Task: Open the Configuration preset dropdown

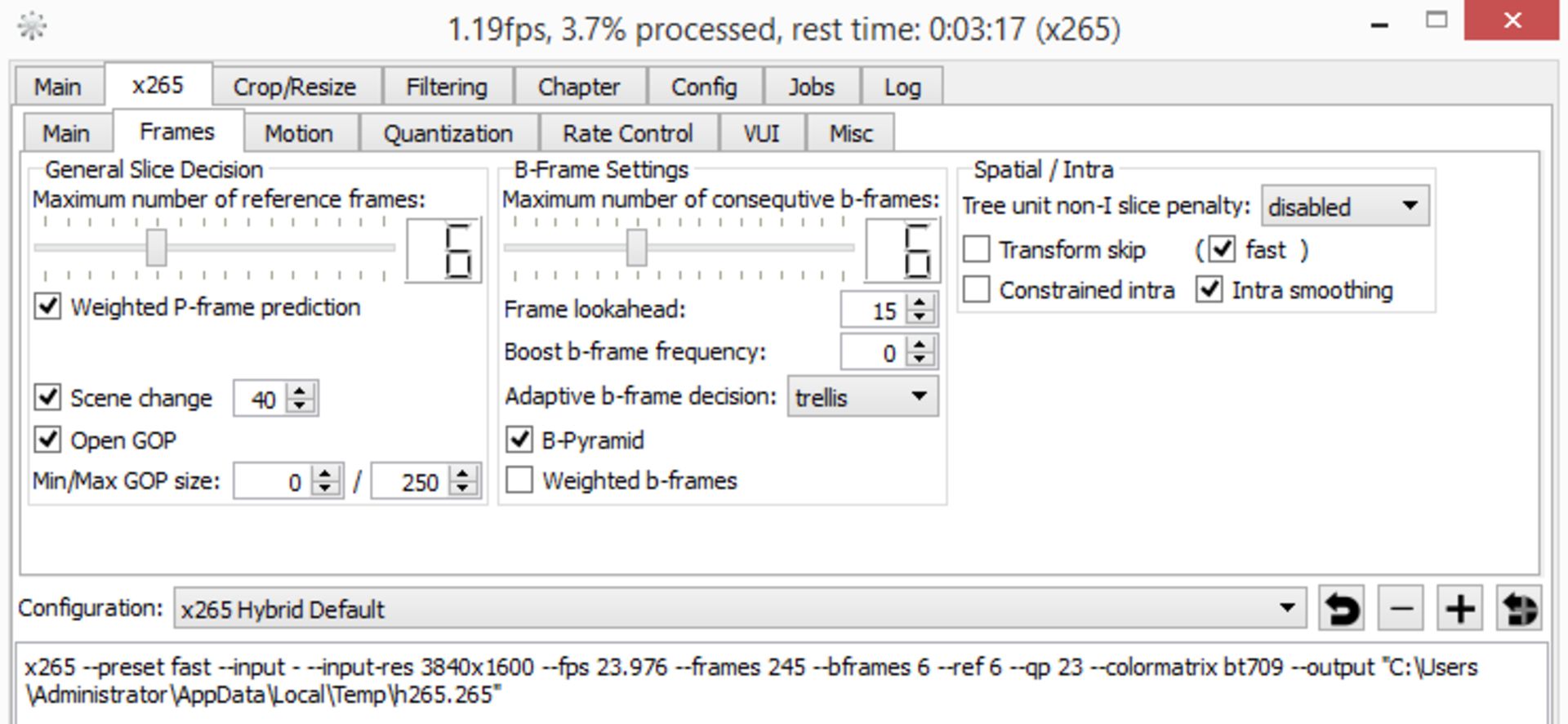Action: 738,609
